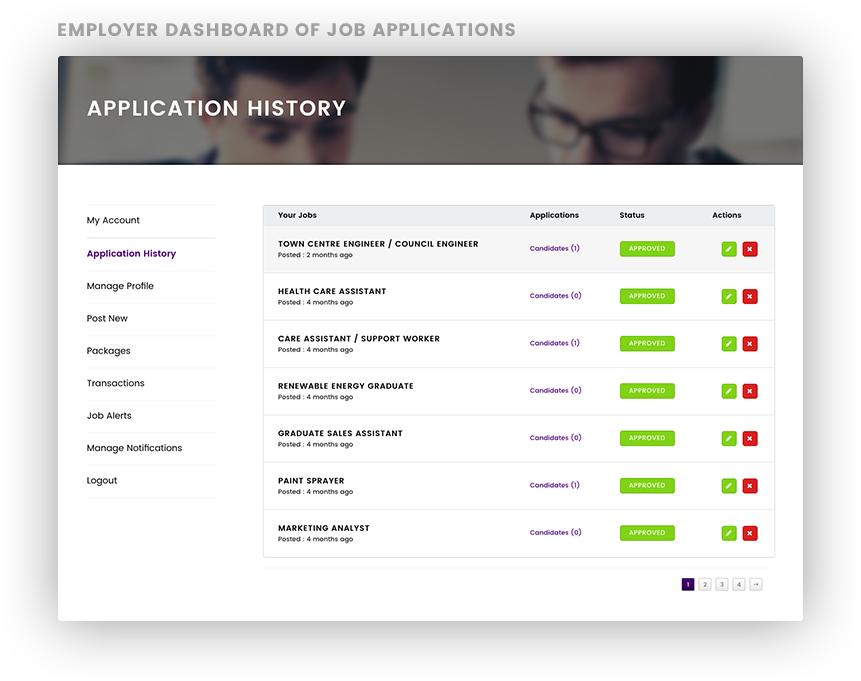Open the My Account section
The height and width of the screenshot is (681, 861).
[113, 221]
